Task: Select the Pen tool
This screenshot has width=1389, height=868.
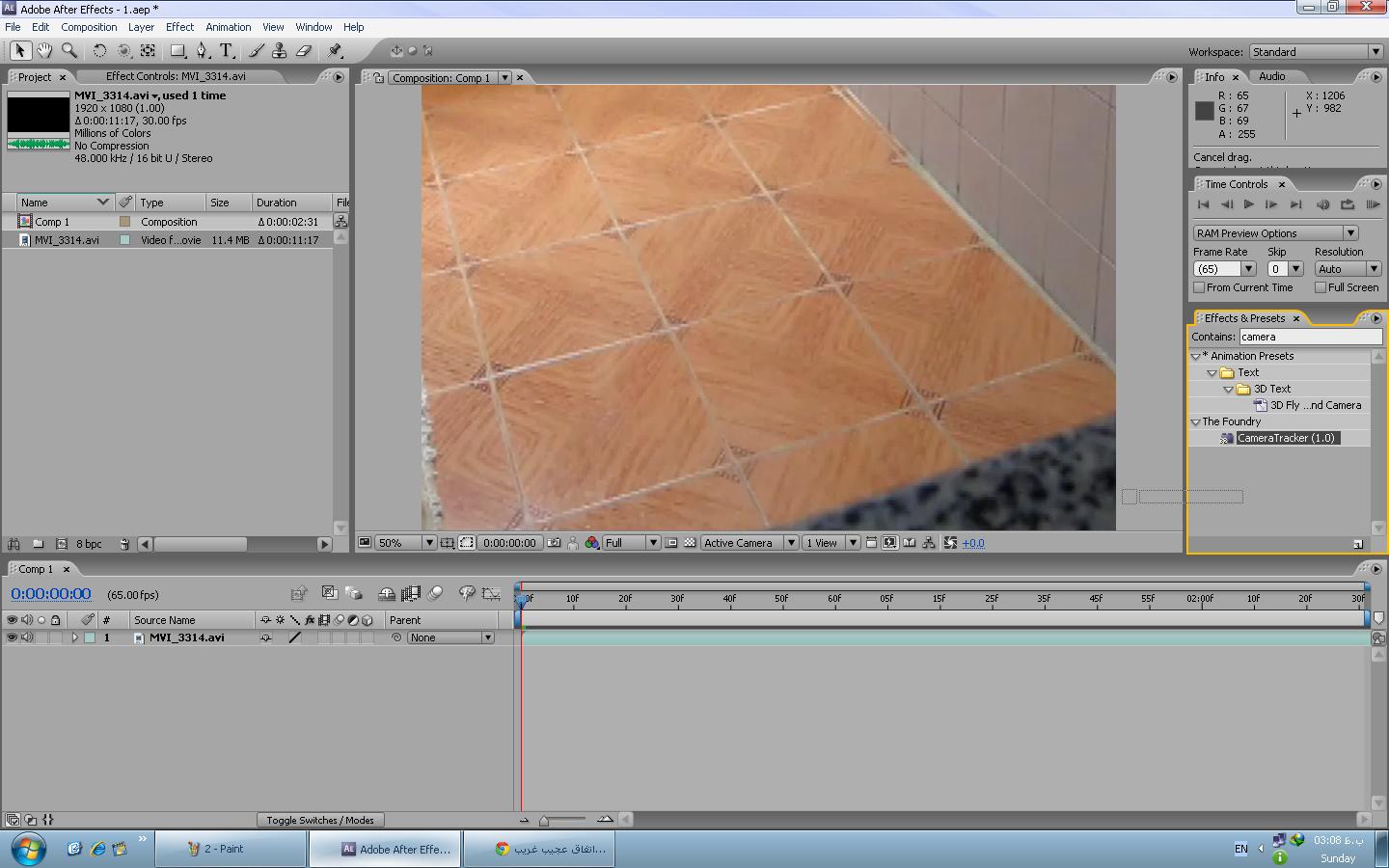Action: coord(203,51)
